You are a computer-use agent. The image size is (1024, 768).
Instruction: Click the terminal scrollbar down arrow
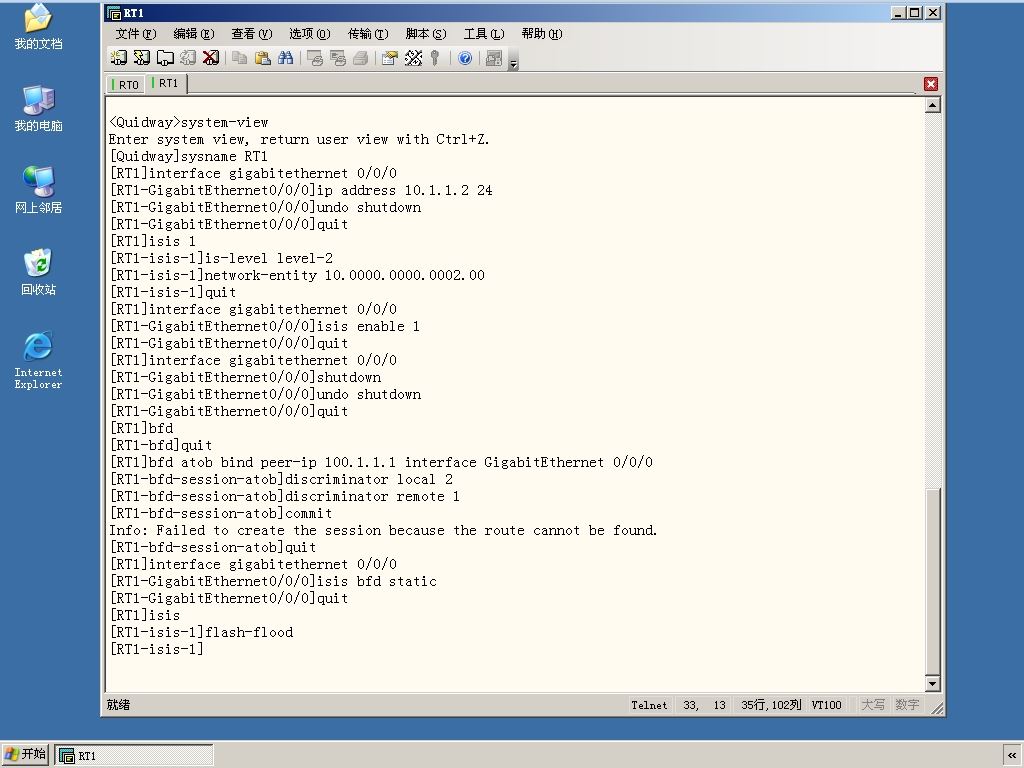click(x=933, y=684)
